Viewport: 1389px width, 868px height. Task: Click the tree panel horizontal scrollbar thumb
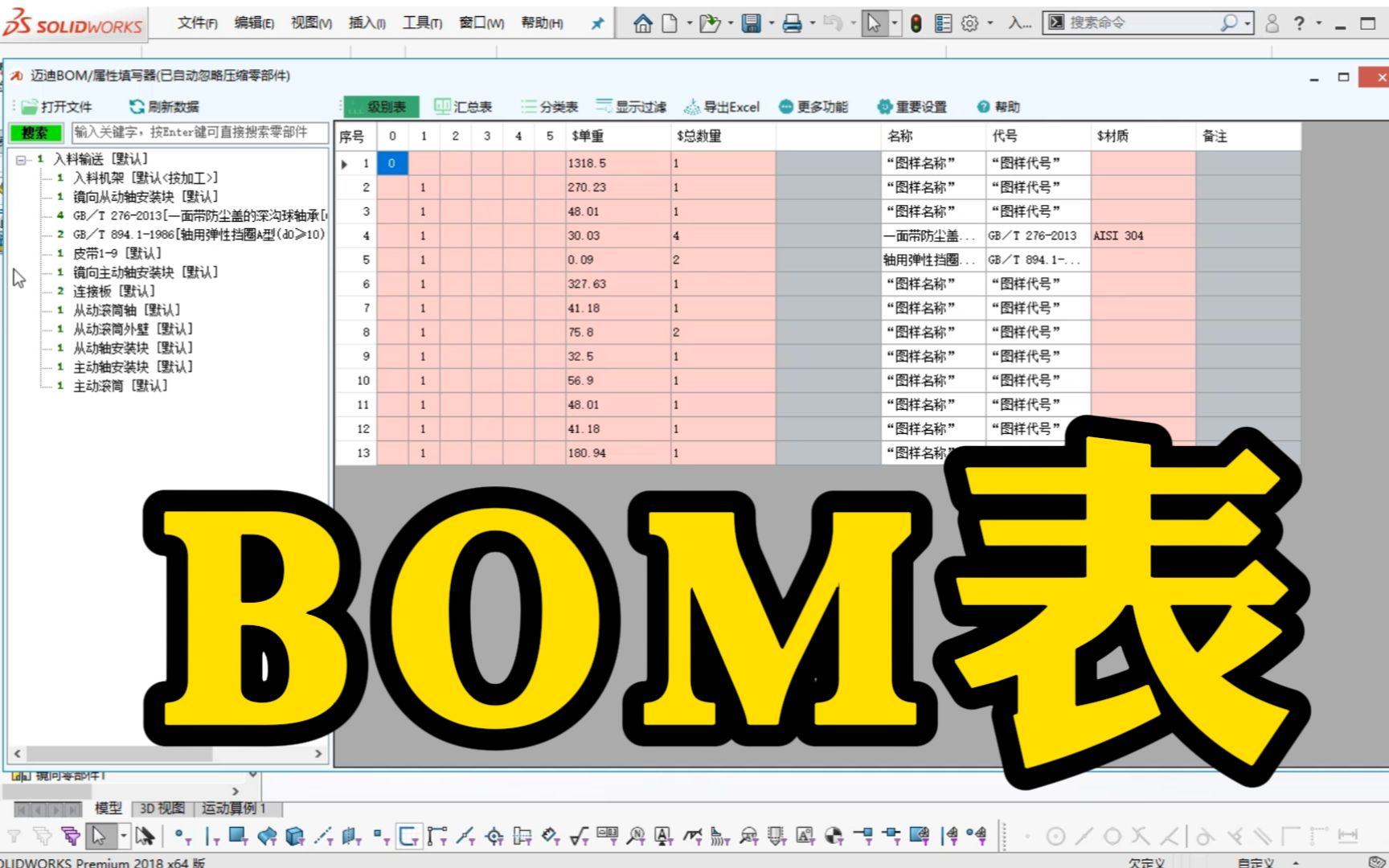119,754
